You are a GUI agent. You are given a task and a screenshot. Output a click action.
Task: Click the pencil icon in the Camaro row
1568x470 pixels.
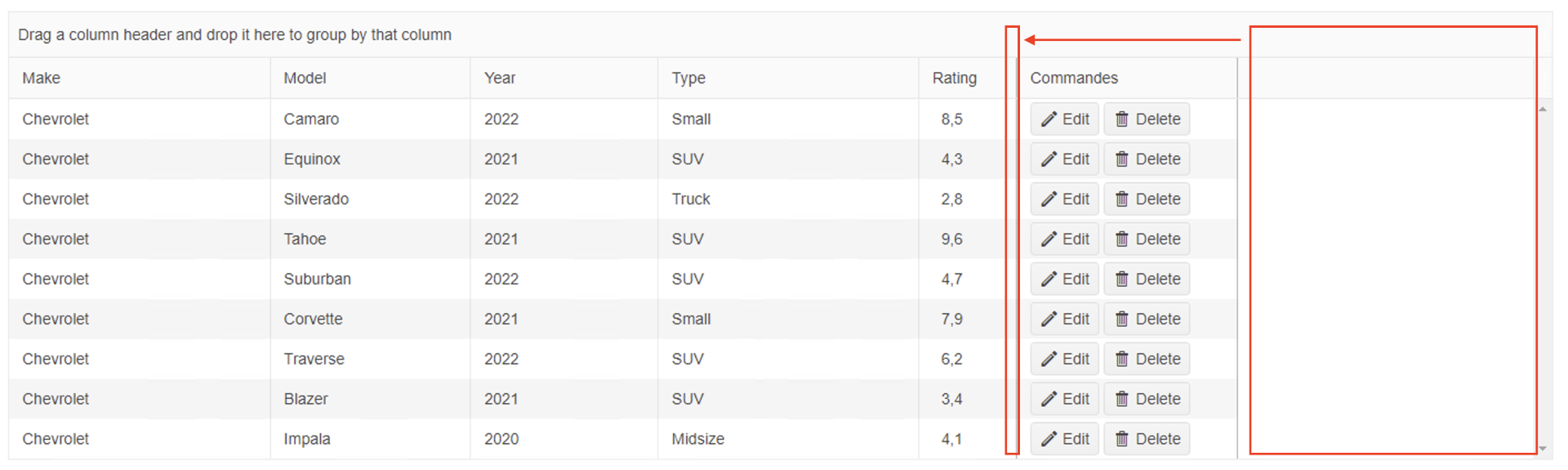1049,119
